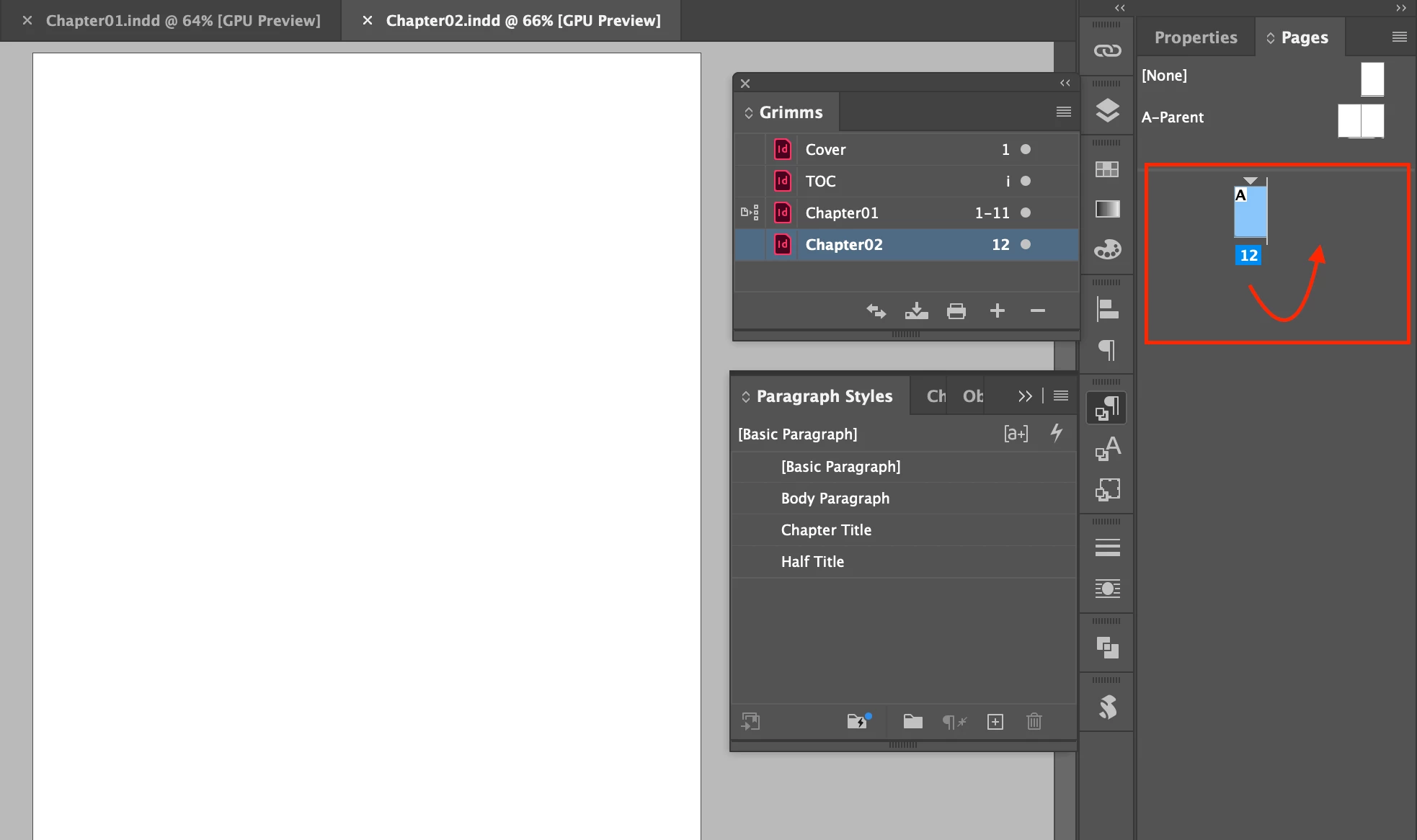Click Add documents plus icon

point(997,310)
